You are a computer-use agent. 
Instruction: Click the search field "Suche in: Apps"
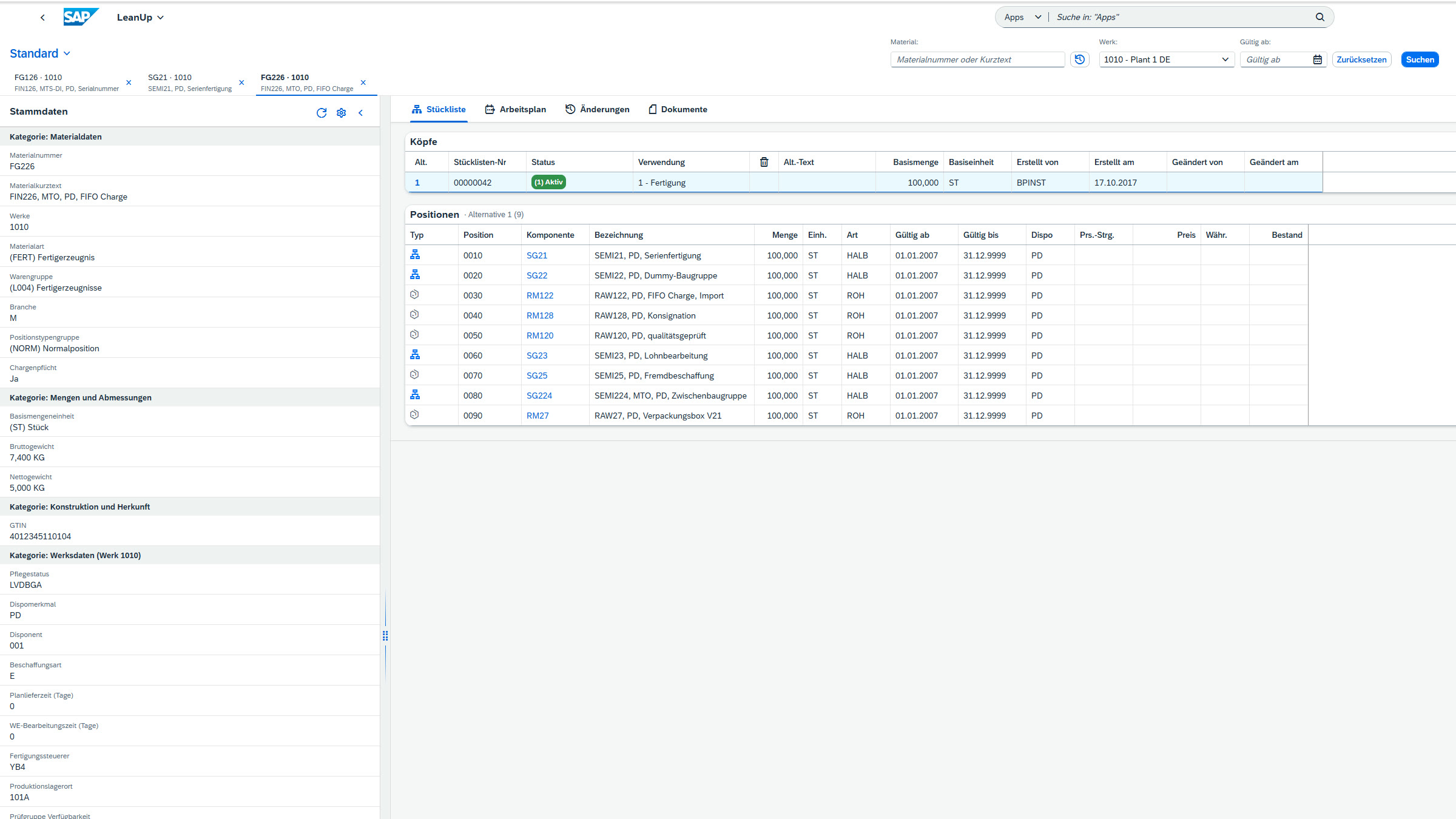(1183, 17)
